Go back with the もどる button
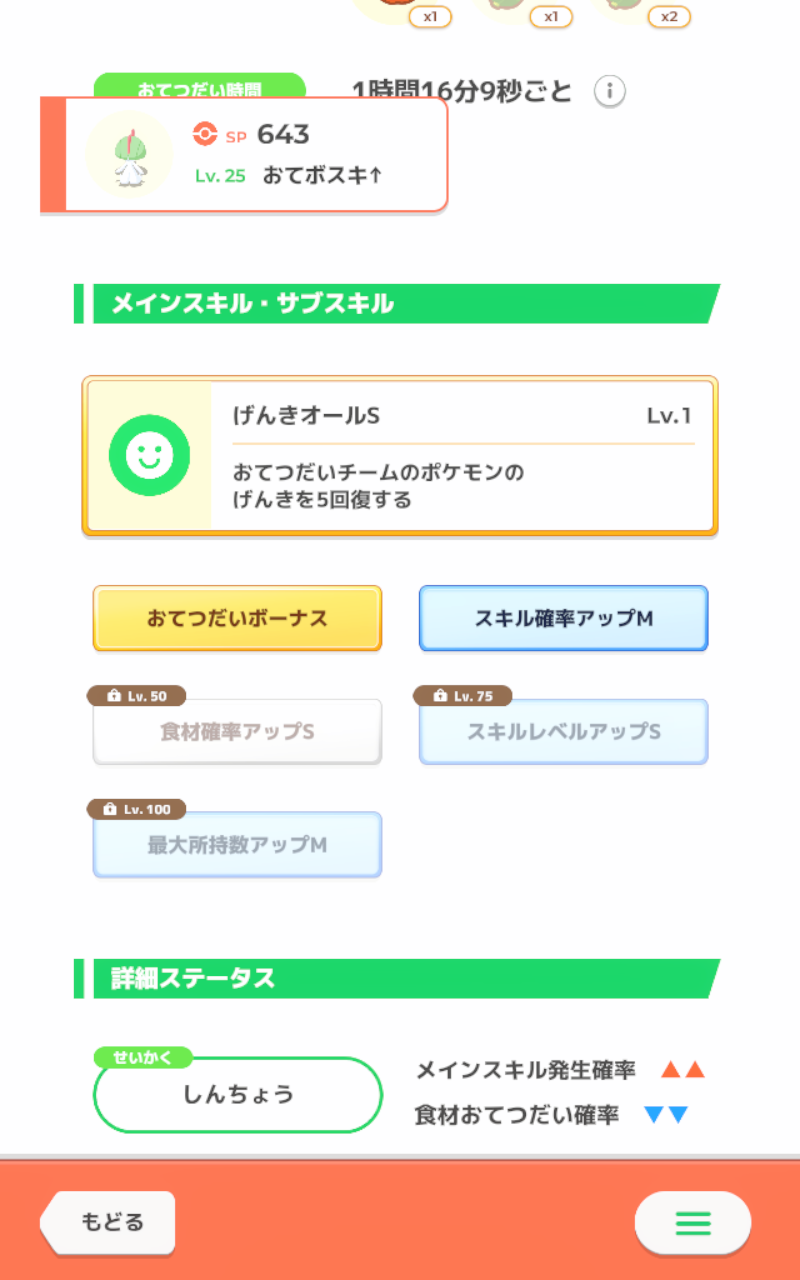Image resolution: width=800 pixels, height=1280 pixels. (x=108, y=1222)
